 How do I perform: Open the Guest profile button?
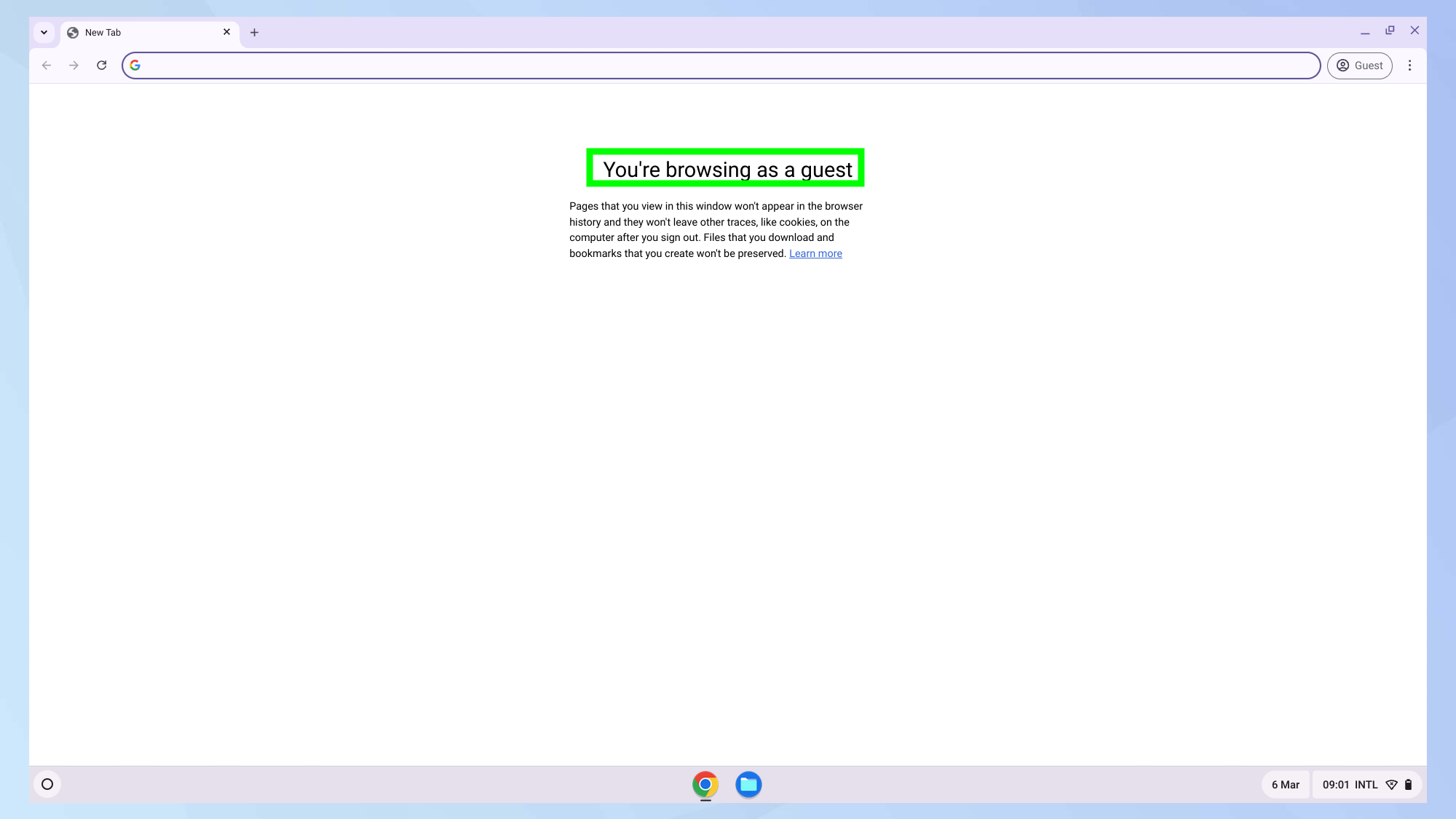tap(1359, 66)
